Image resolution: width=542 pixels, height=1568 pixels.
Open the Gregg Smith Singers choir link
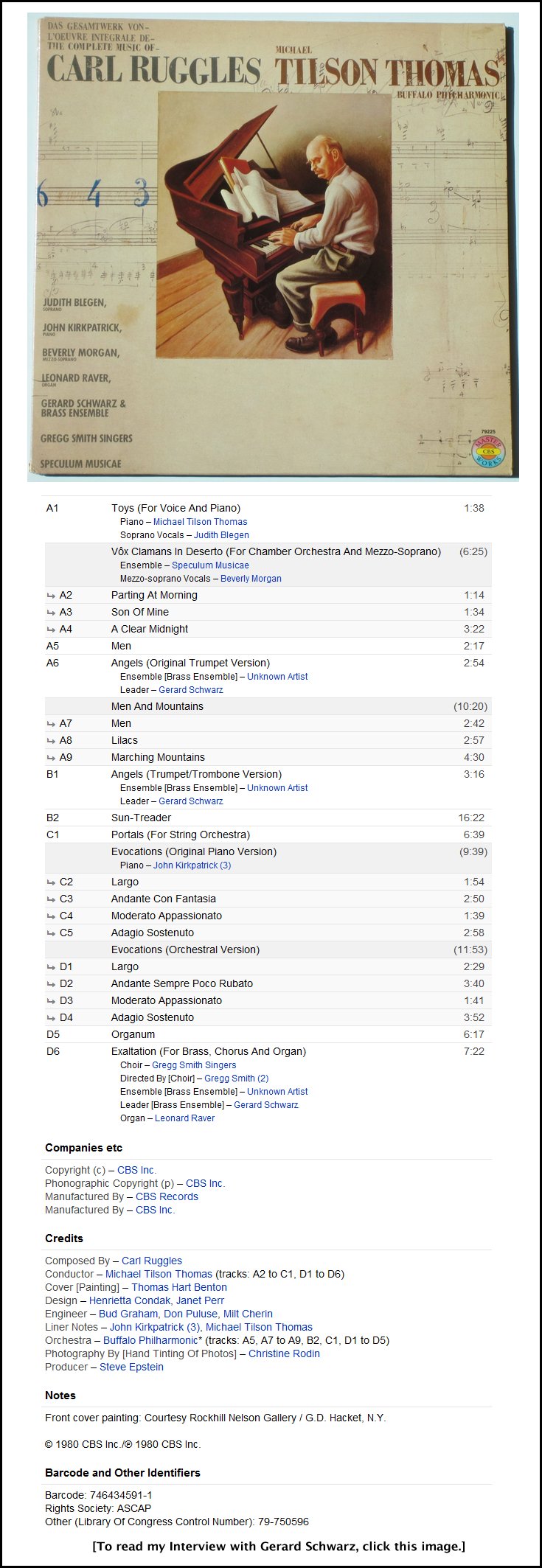pos(194,1065)
